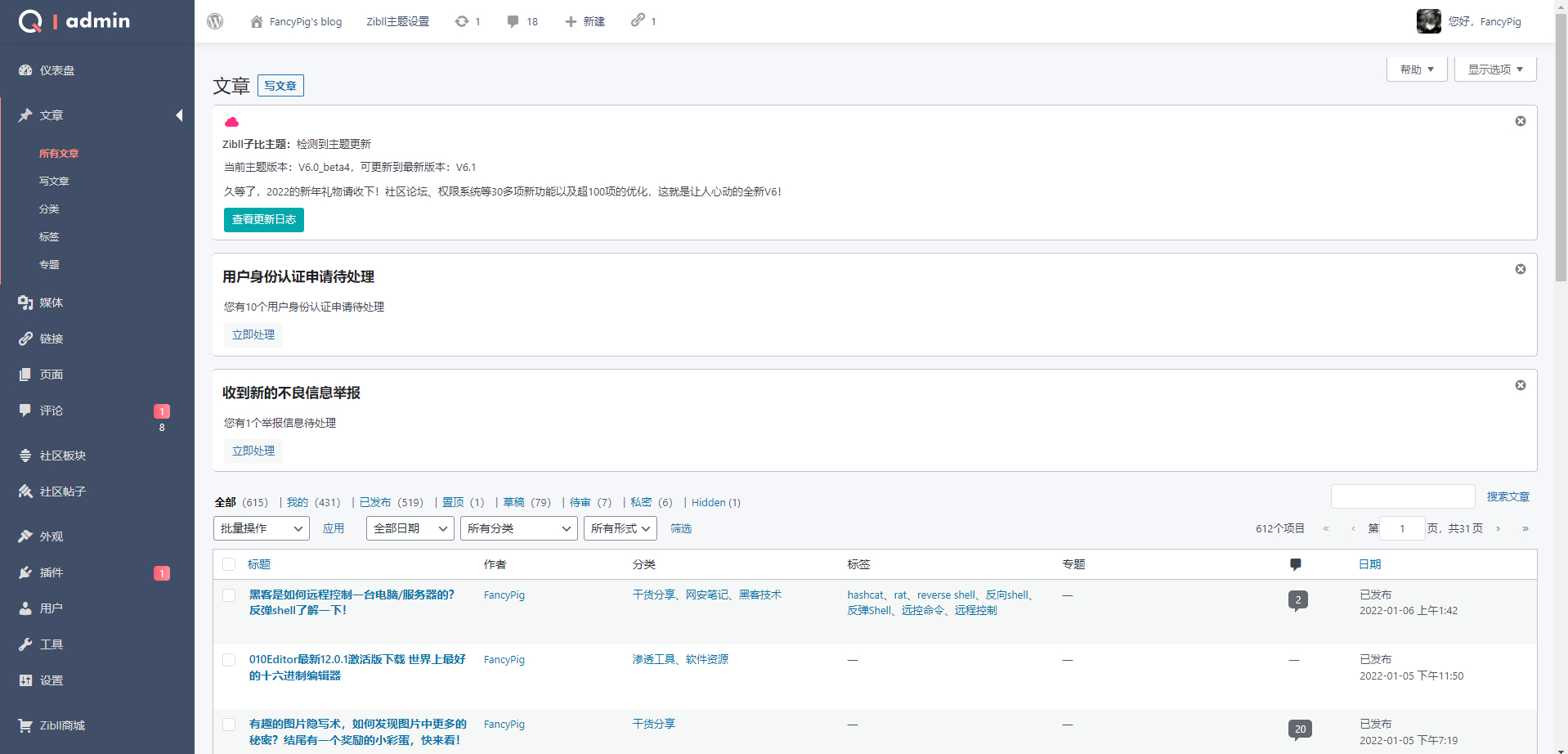This screenshot has height=754, width=1568.
Task: Dismiss the Zibll theme update notice
Action: coord(1521,121)
